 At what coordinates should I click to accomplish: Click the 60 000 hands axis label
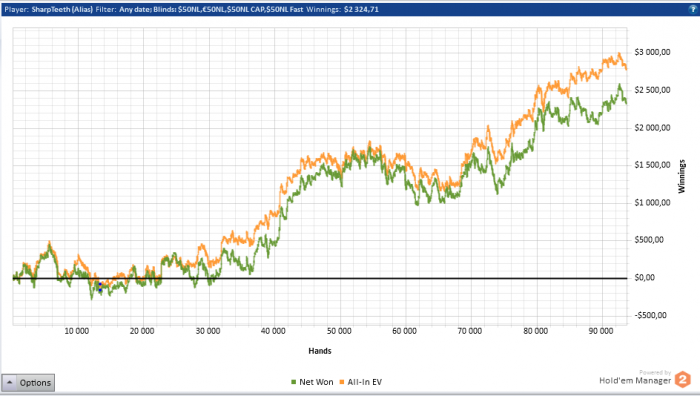coord(404,331)
